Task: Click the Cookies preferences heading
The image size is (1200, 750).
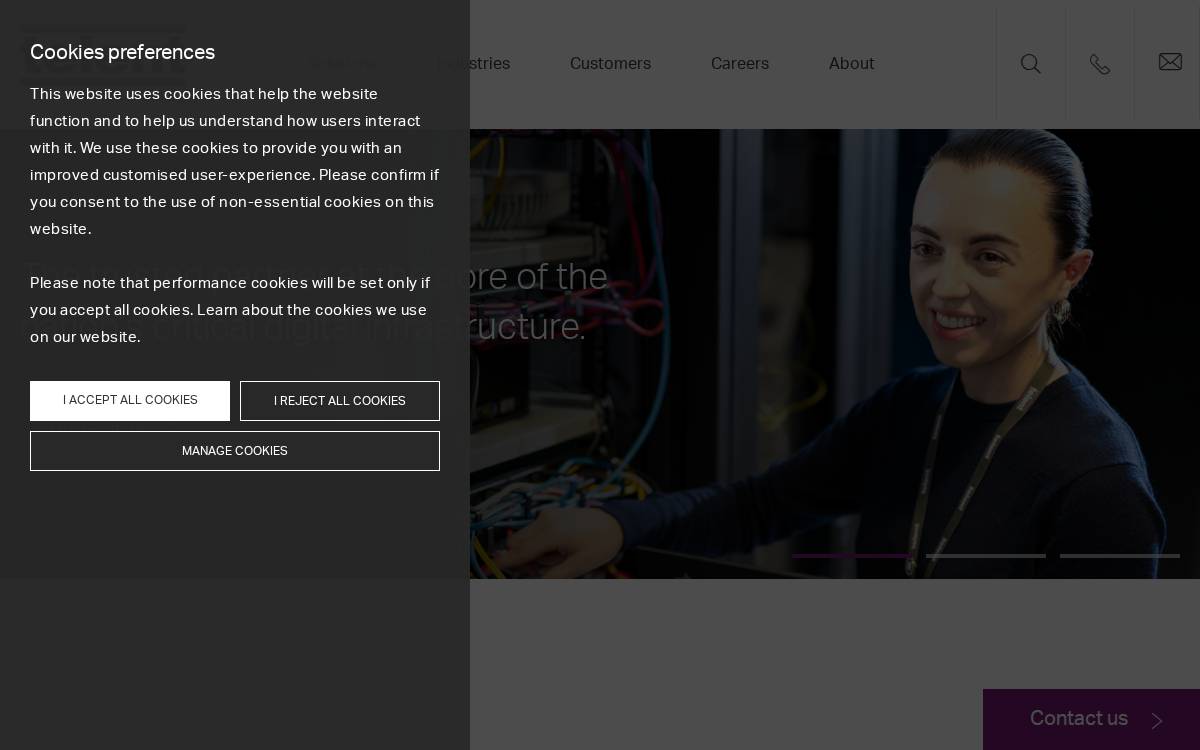Action: [x=122, y=52]
